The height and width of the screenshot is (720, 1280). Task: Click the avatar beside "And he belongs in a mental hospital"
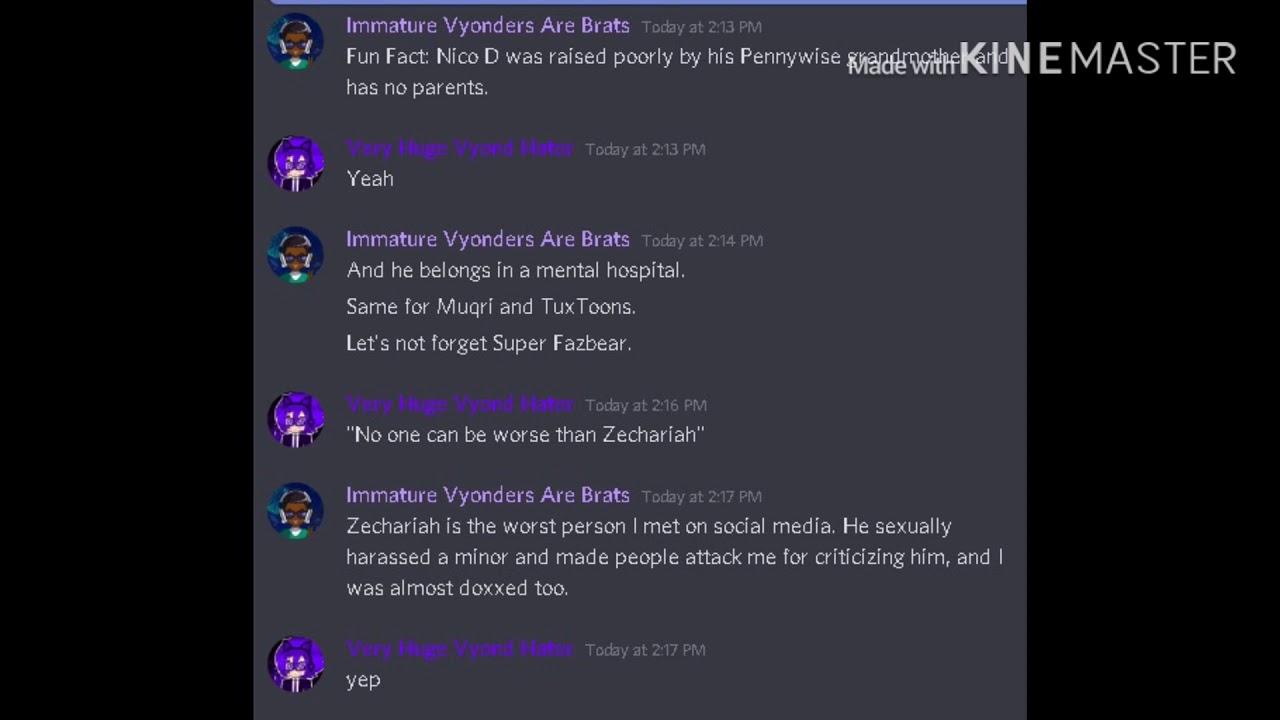(x=296, y=255)
